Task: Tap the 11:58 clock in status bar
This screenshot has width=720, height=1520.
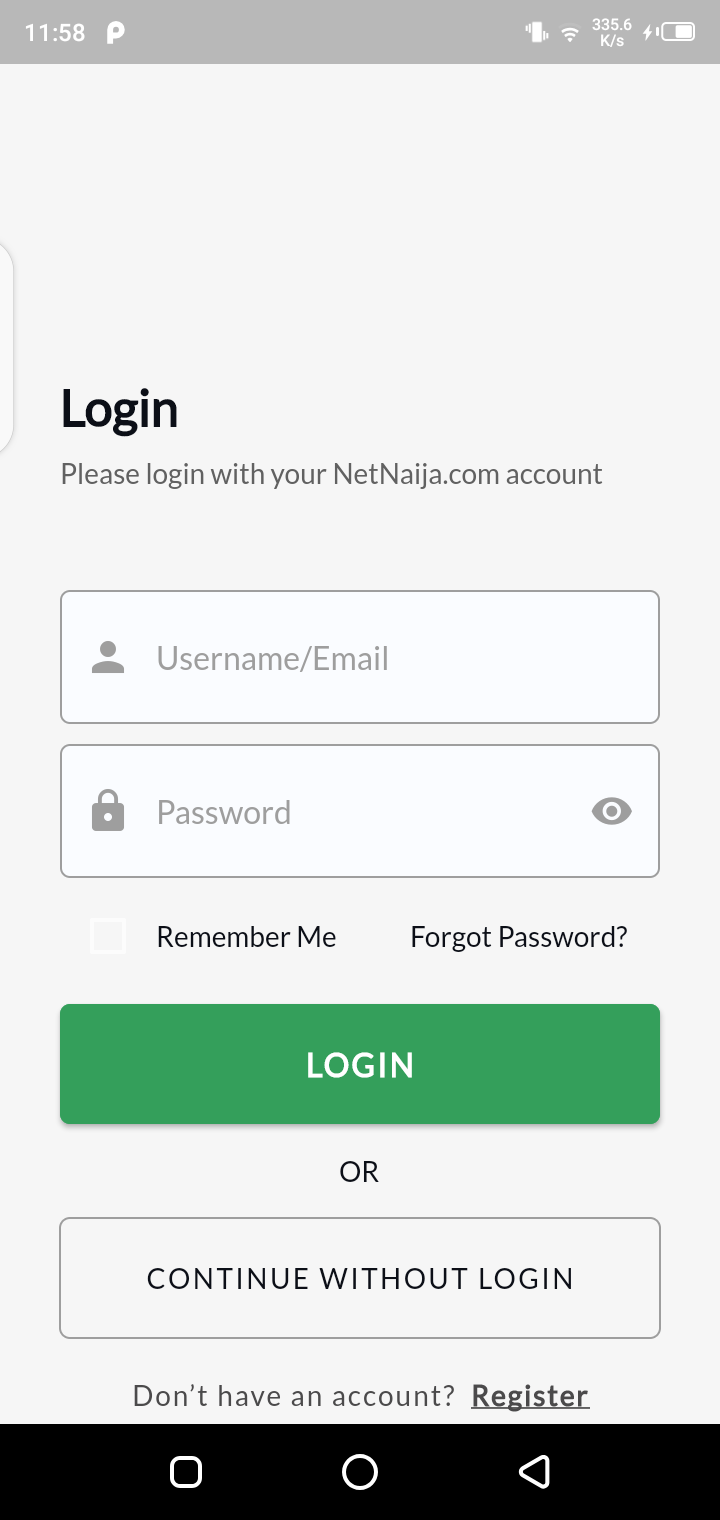Action: (x=55, y=33)
